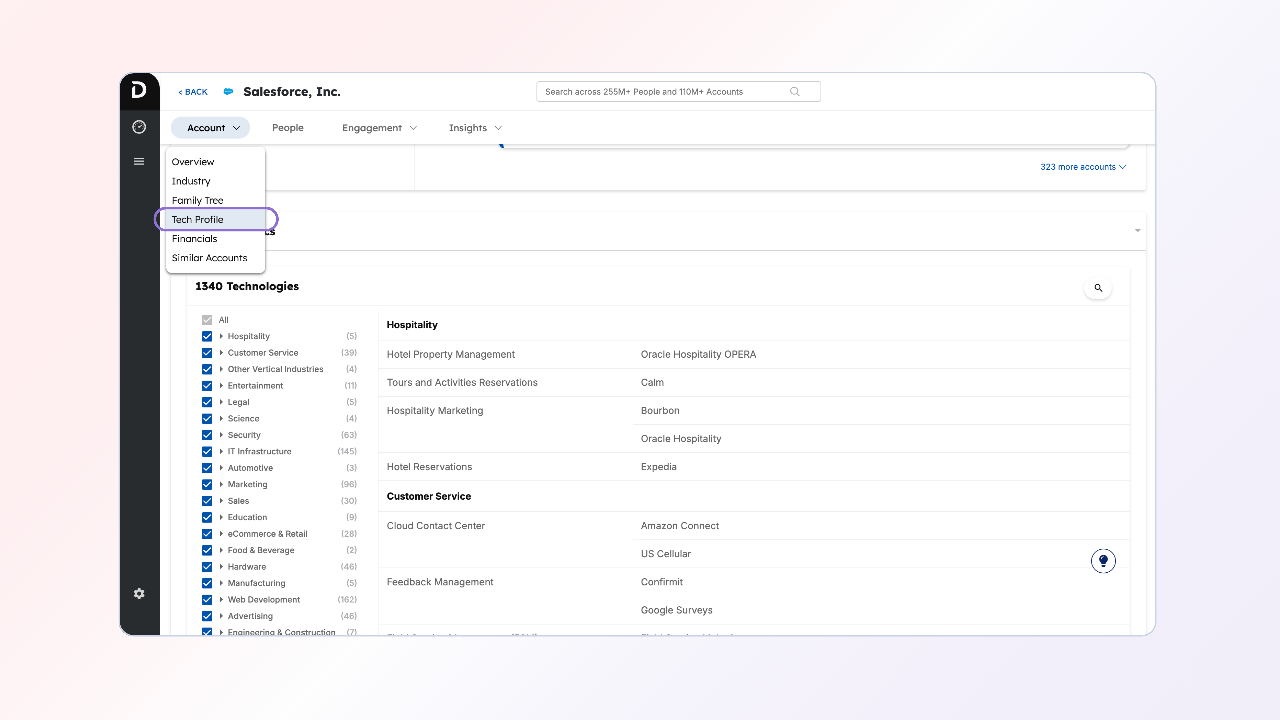The image size is (1280, 720).
Task: Toggle the Security category checkbox
Action: tap(207, 435)
